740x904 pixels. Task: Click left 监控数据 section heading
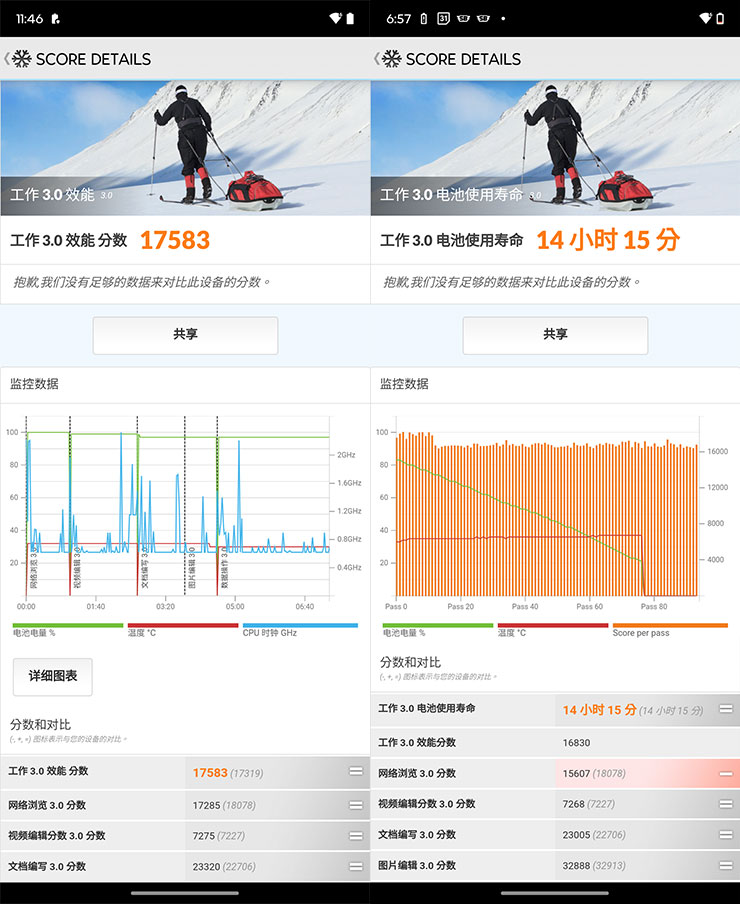34,384
